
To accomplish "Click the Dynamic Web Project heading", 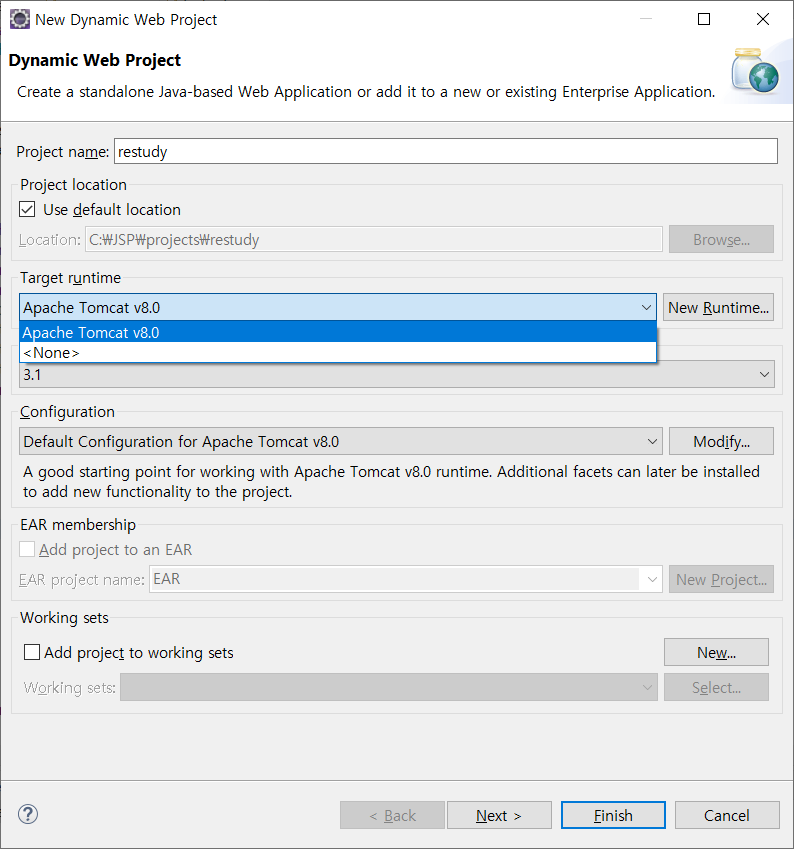I will (x=95, y=60).
